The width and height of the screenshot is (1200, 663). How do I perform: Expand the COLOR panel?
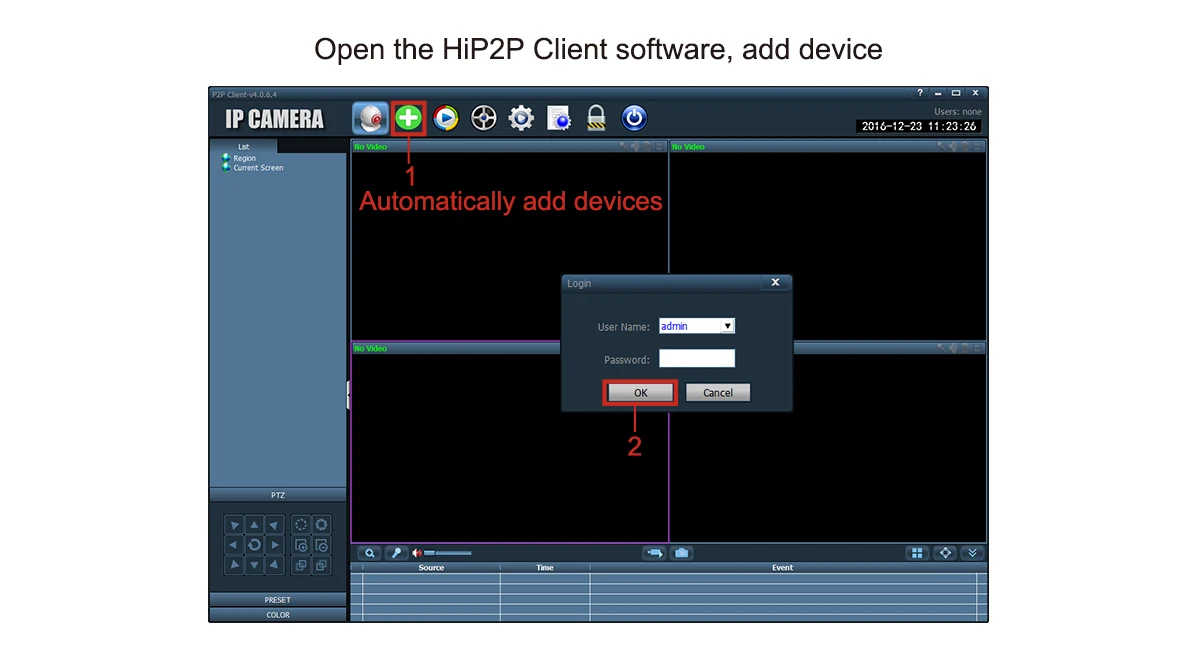click(x=278, y=615)
